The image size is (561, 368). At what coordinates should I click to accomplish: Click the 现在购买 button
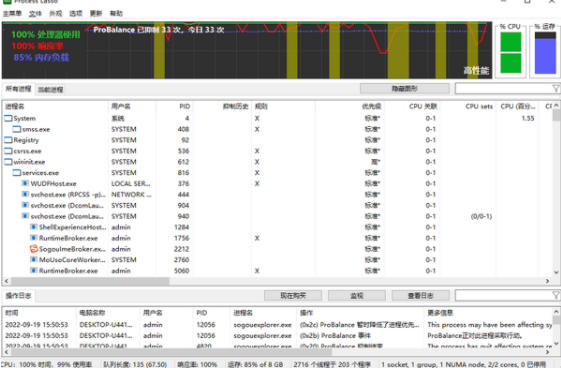(x=293, y=295)
